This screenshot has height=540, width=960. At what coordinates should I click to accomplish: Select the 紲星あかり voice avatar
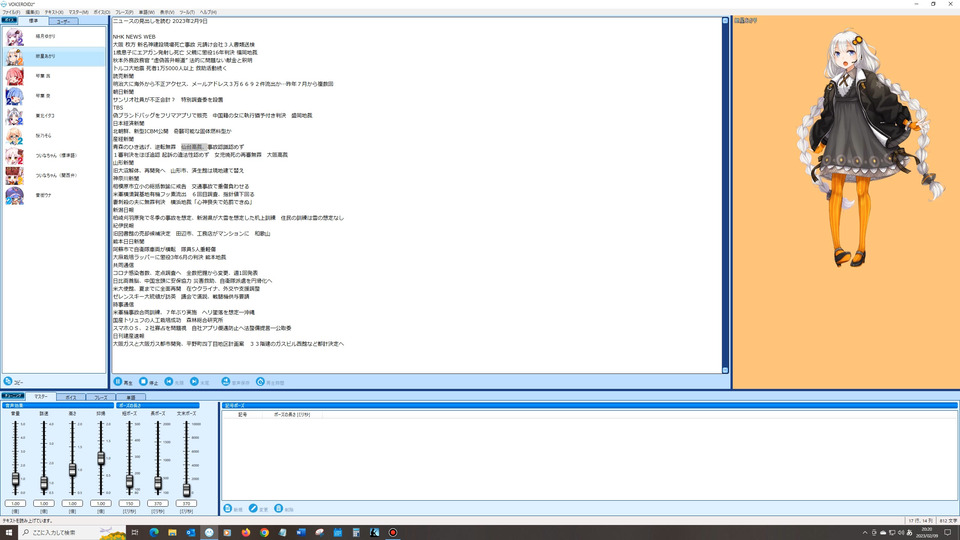(15, 56)
